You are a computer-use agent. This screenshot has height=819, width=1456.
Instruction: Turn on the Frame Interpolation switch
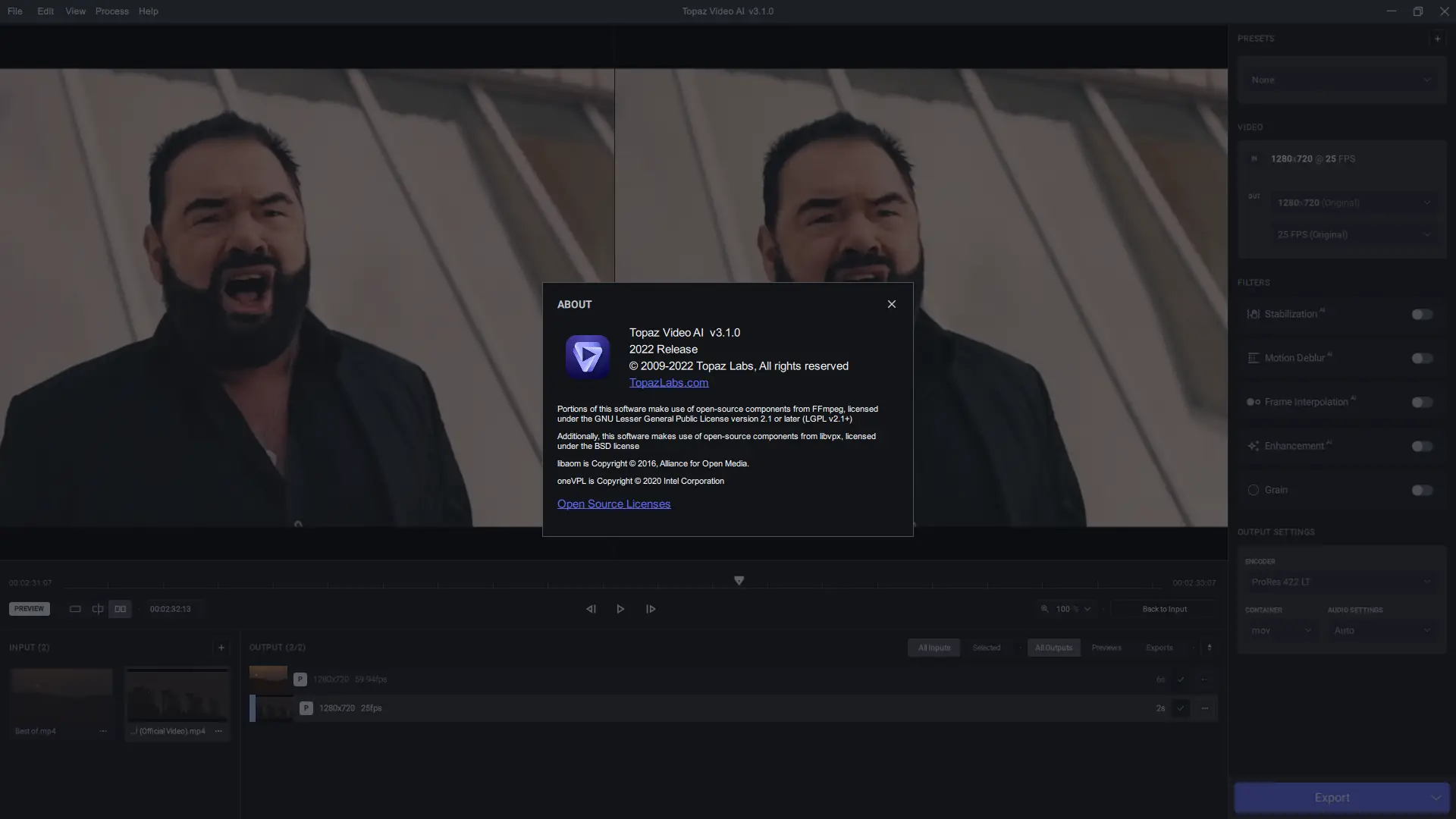(1422, 402)
